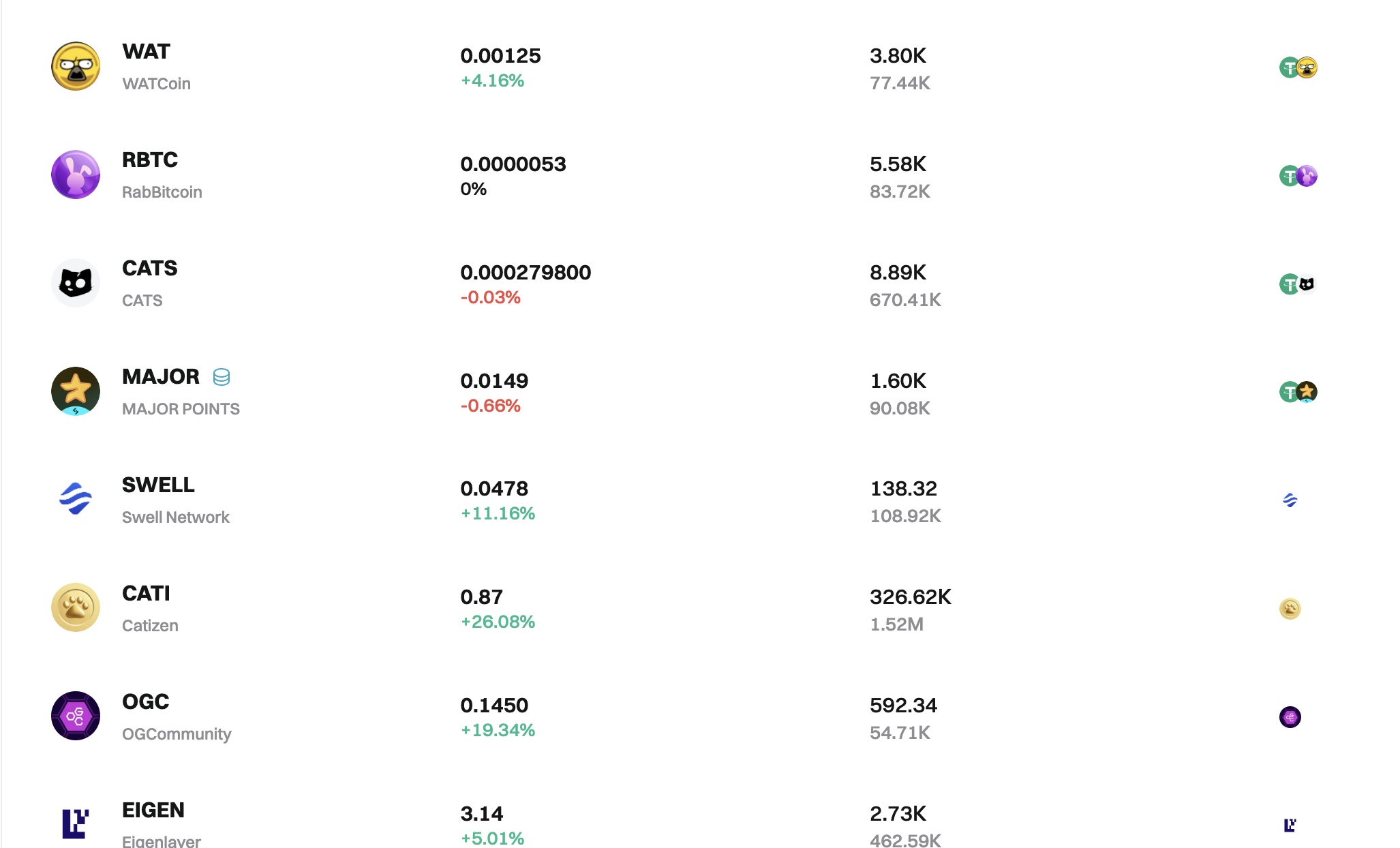Image resolution: width=1400 pixels, height=848 pixels.
Task: Click the small CATI paw icon at right
Action: pos(1290,609)
